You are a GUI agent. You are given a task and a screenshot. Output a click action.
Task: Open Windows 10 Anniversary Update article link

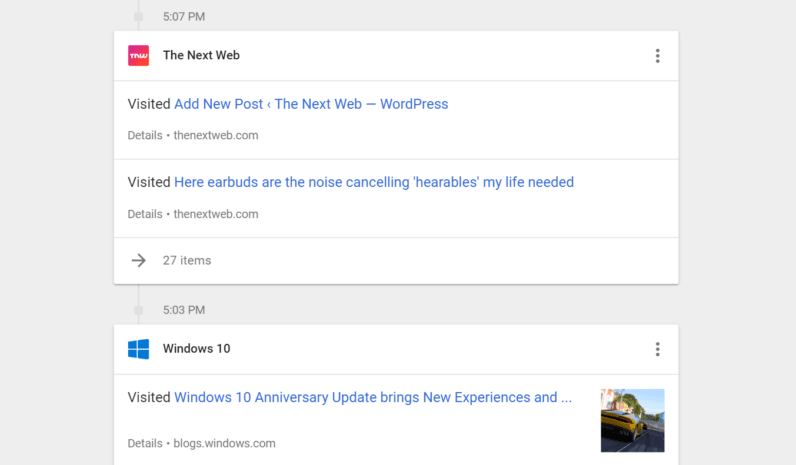click(373, 397)
